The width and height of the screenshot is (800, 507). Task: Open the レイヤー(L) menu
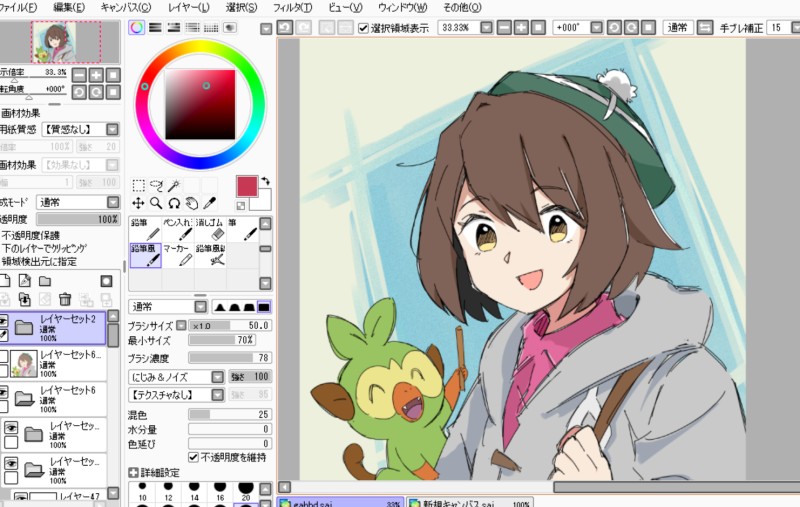[189, 7]
